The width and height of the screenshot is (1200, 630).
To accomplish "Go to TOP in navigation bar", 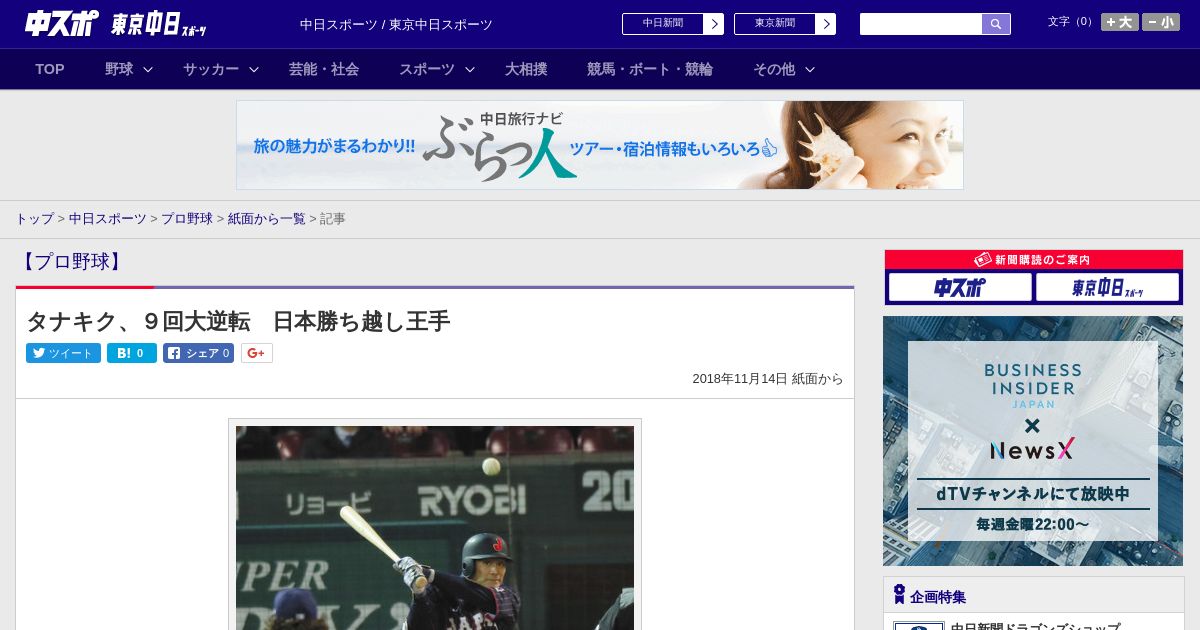I will 50,69.
